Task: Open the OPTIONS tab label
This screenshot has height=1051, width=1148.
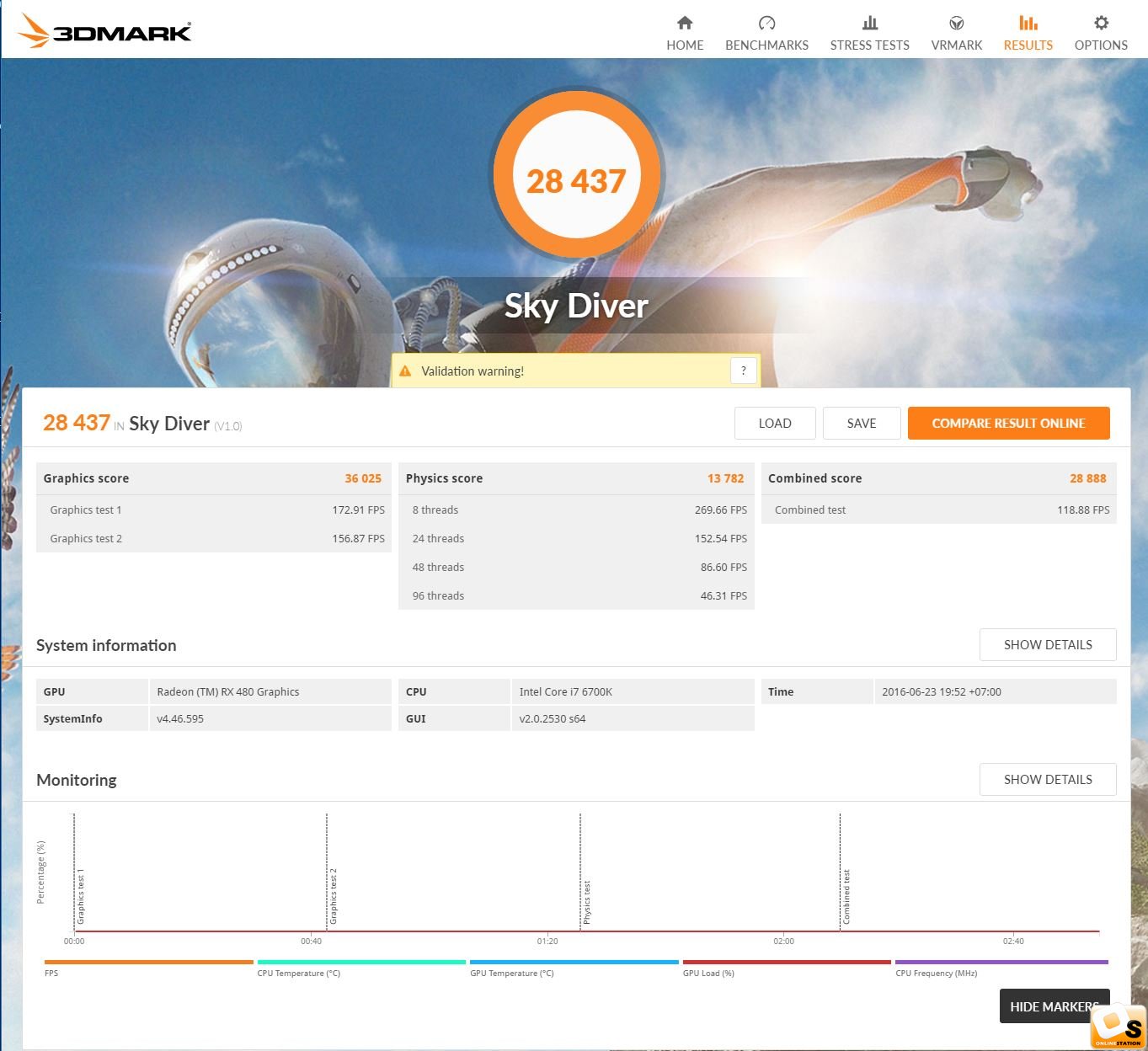Action: (x=1101, y=45)
